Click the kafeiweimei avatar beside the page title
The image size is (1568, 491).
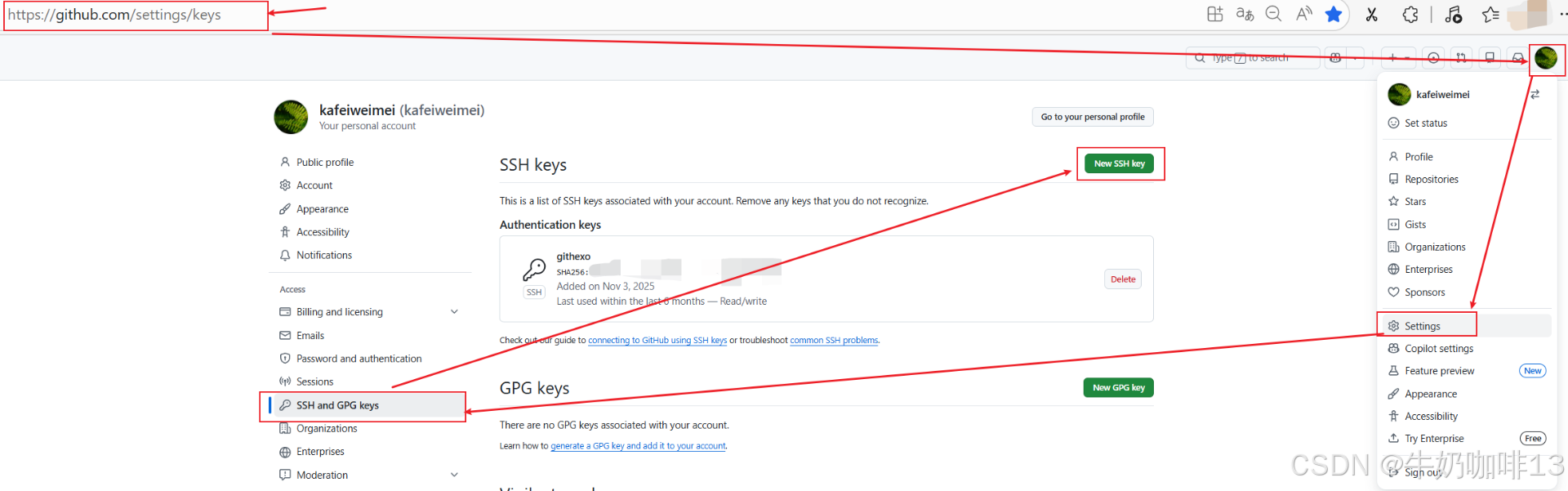291,117
